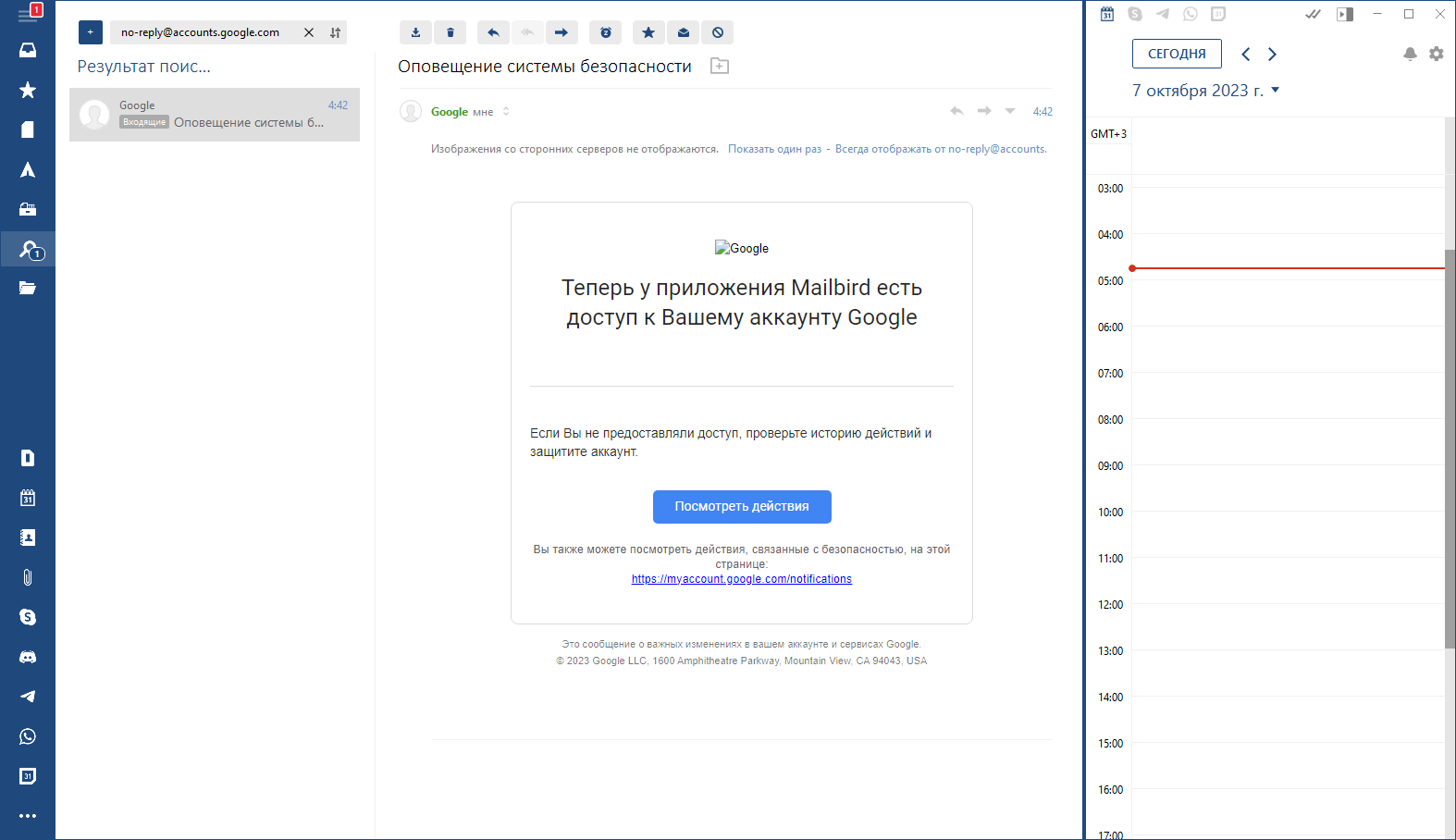Open the Calendar app in left sidebar
Image resolution: width=1456 pixels, height=840 pixels.
[28, 498]
